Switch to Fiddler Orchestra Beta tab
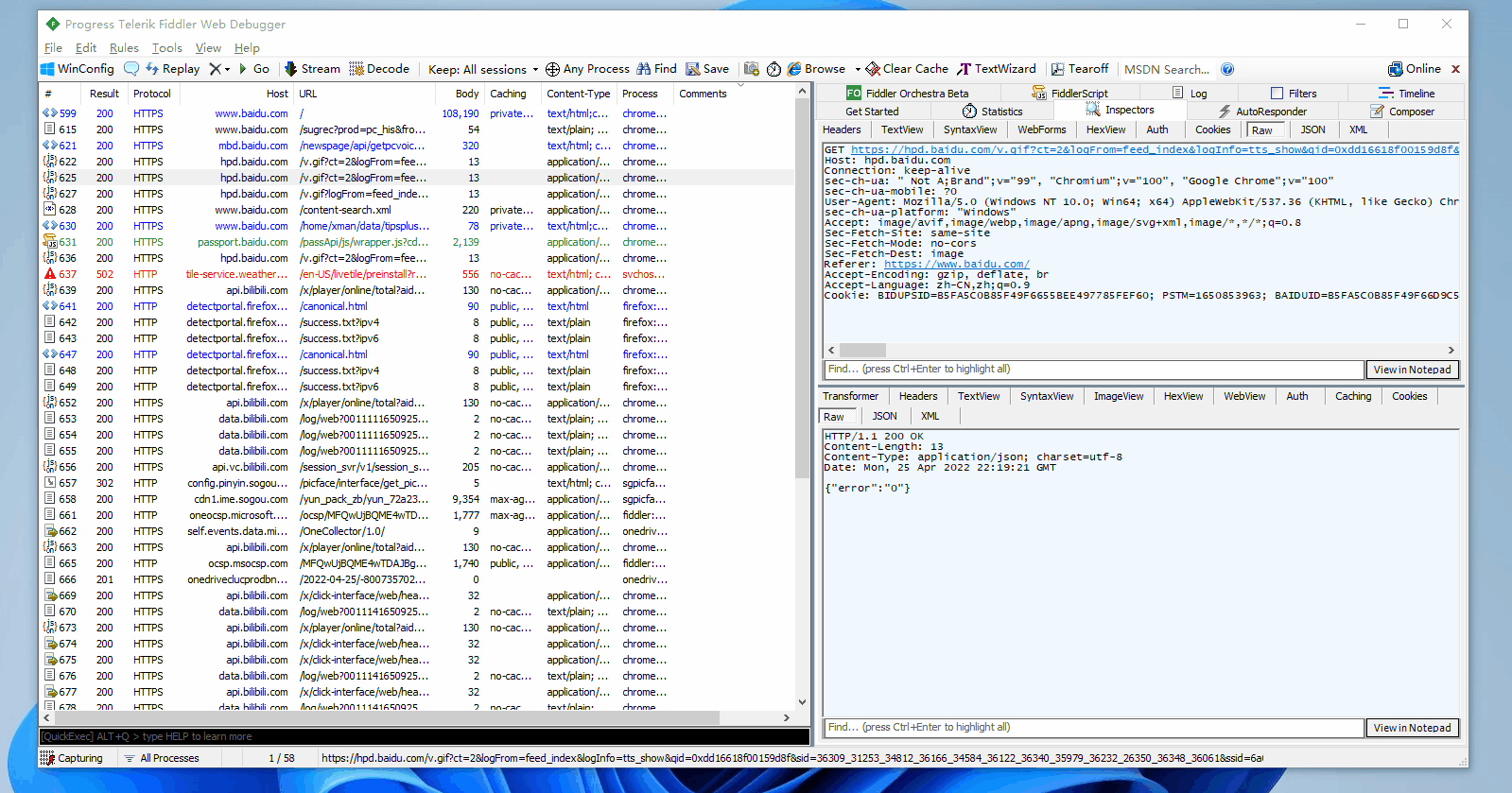The height and width of the screenshot is (793, 1512). coord(908,93)
